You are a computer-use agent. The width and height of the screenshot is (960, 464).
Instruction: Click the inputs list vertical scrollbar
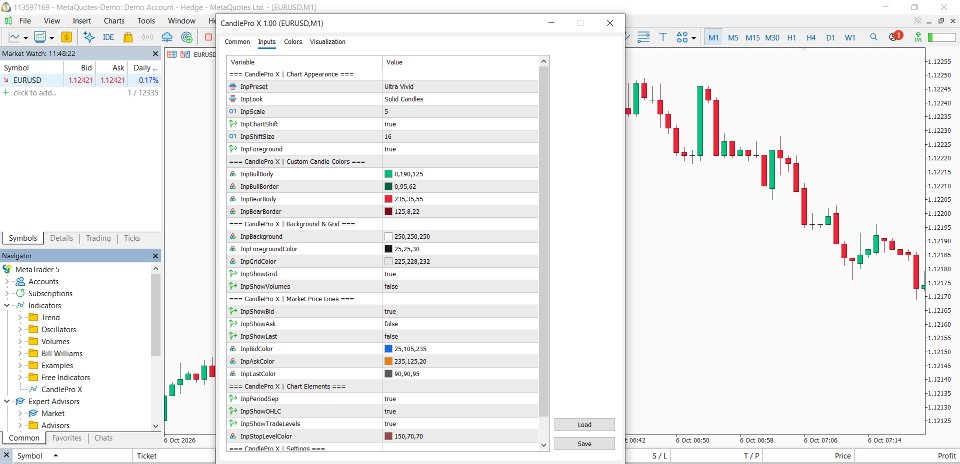pos(544,242)
